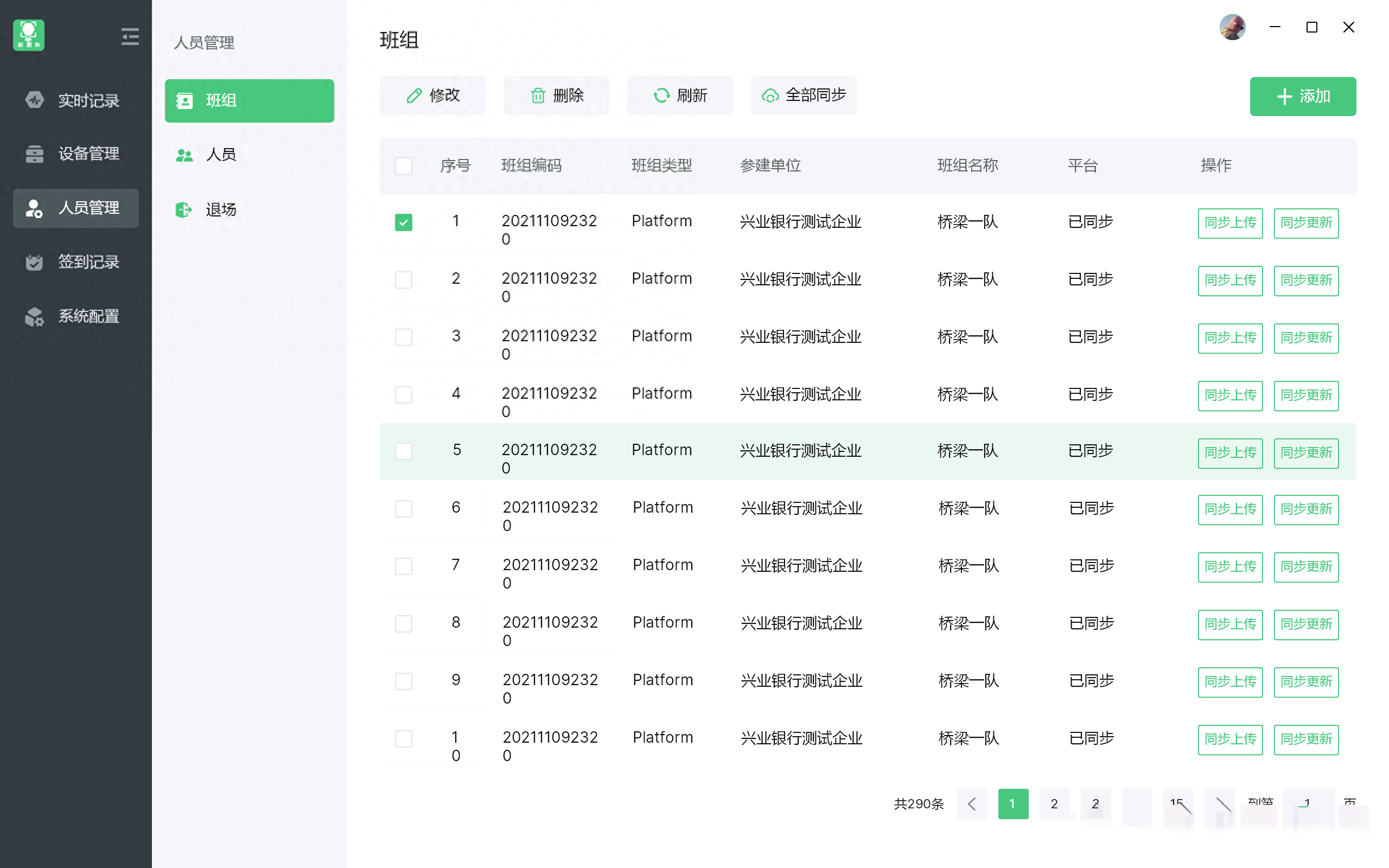Click the 系统配置 gear-cube icon
The image size is (1389, 868).
34,316
